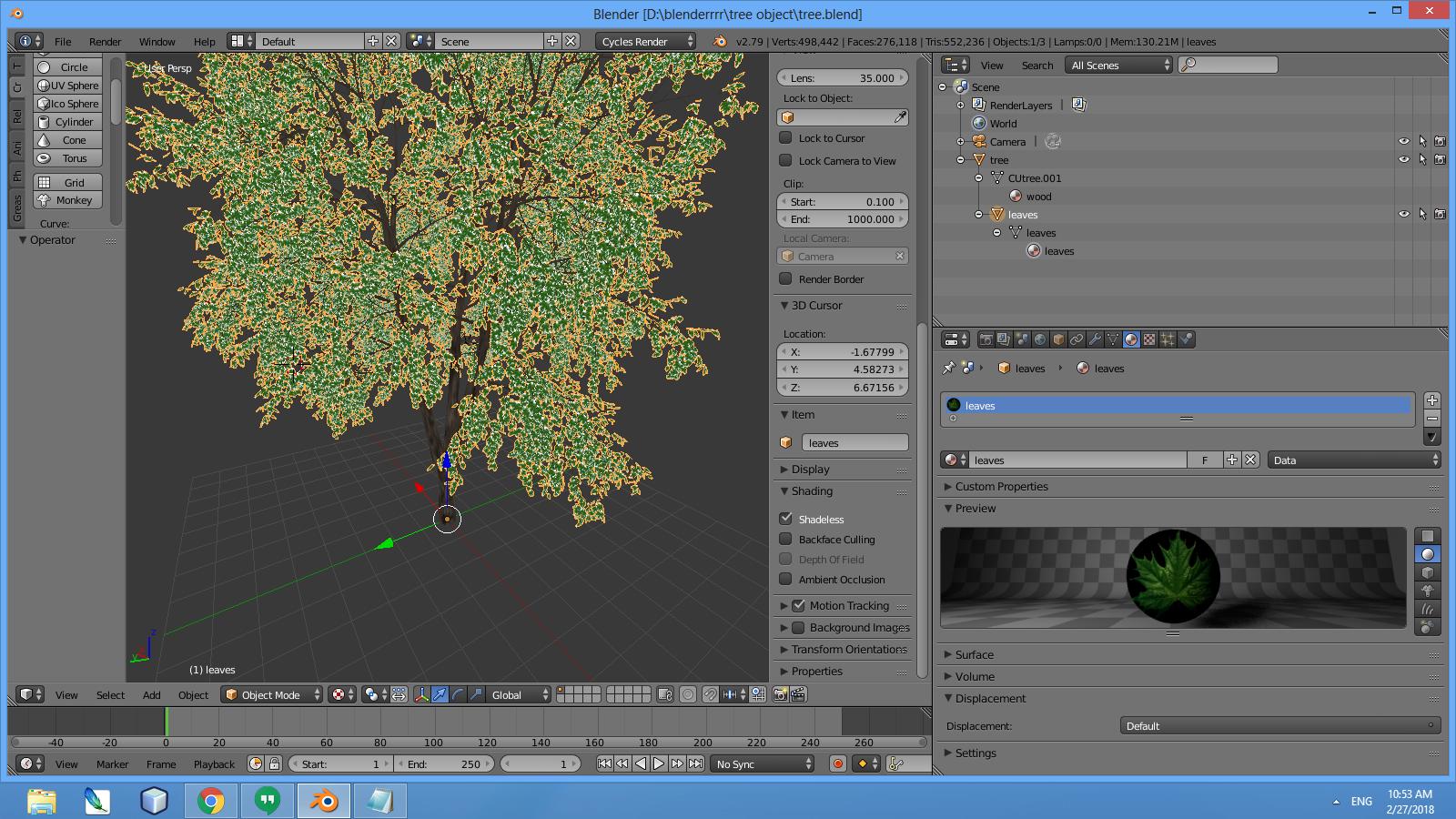This screenshot has width=1456, height=819.
Task: Disable the Shadeless shading checkbox
Action: click(x=786, y=519)
